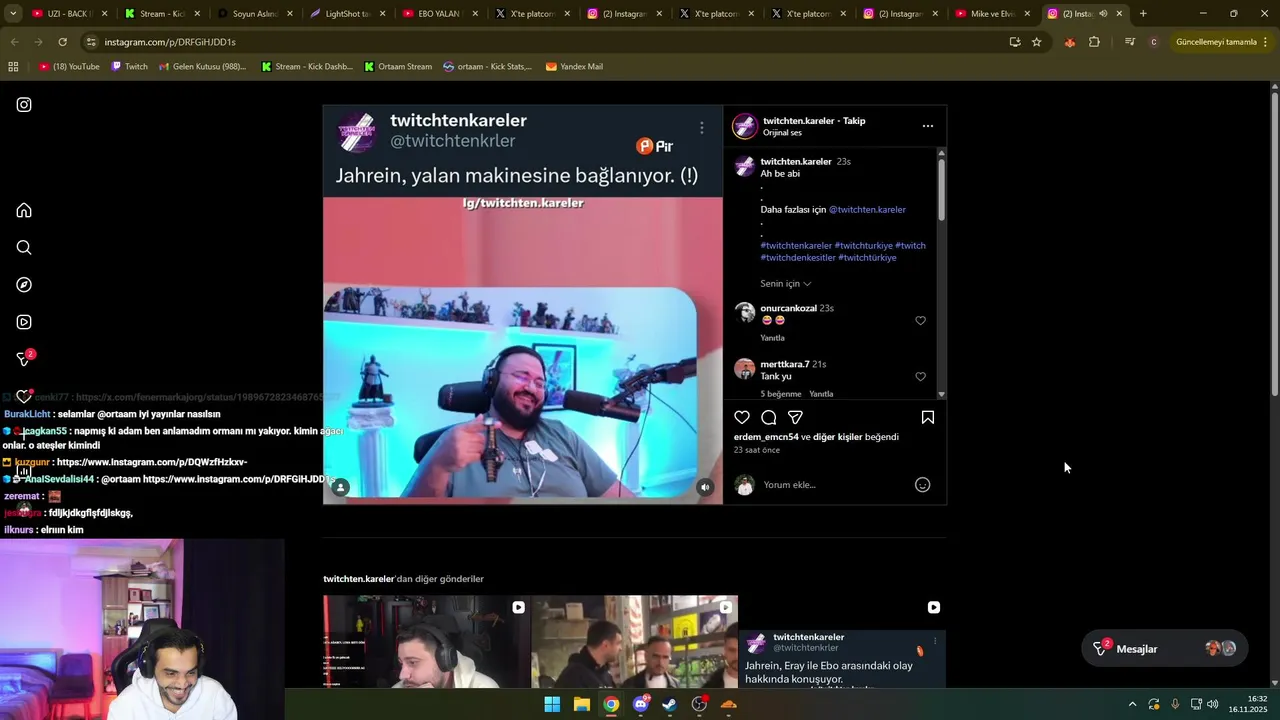Open apps grid in bookmarks bar
The width and height of the screenshot is (1280, 720).
click(13, 67)
